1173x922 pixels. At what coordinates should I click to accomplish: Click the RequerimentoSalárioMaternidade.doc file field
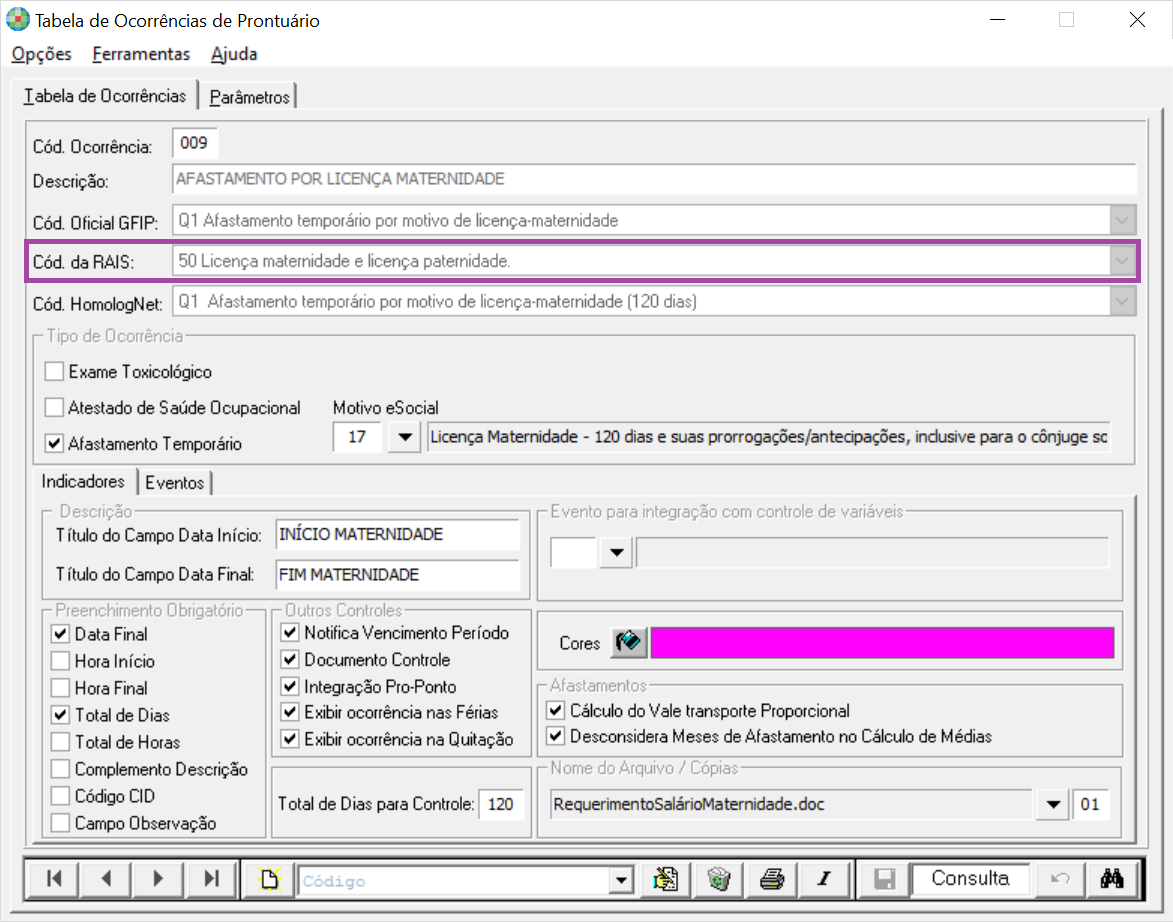(x=791, y=805)
